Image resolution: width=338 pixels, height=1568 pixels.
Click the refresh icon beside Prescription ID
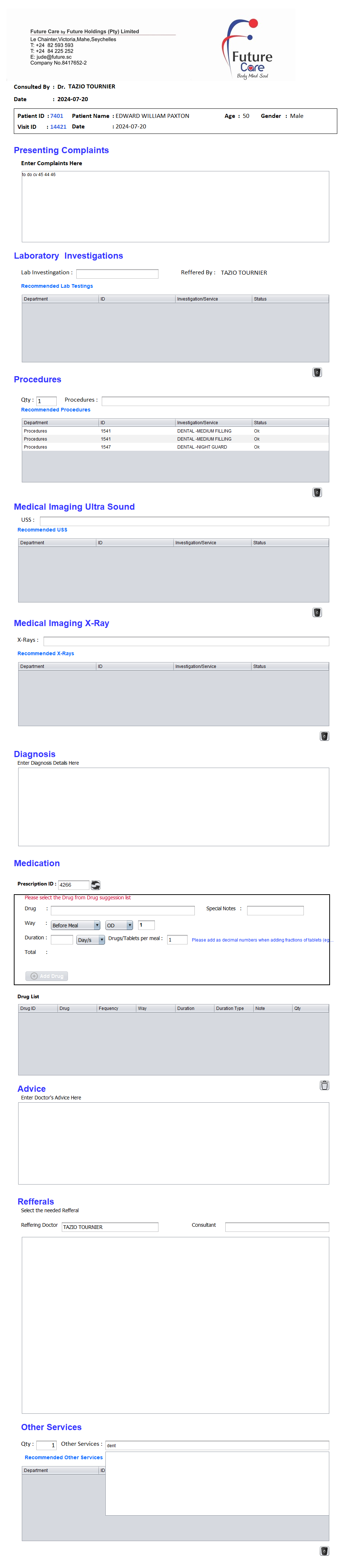96,884
